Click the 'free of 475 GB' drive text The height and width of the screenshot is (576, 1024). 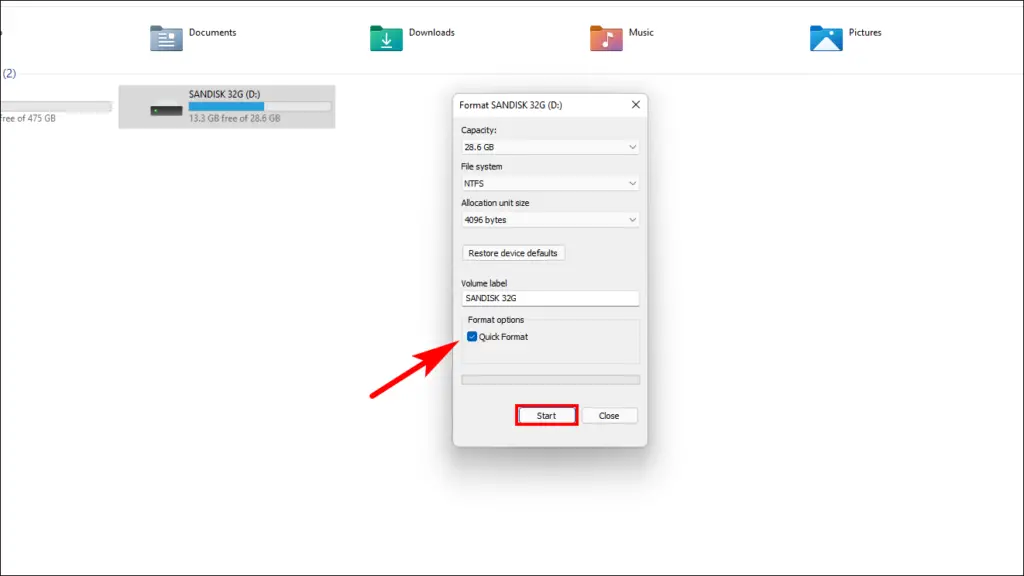click(x=28, y=118)
